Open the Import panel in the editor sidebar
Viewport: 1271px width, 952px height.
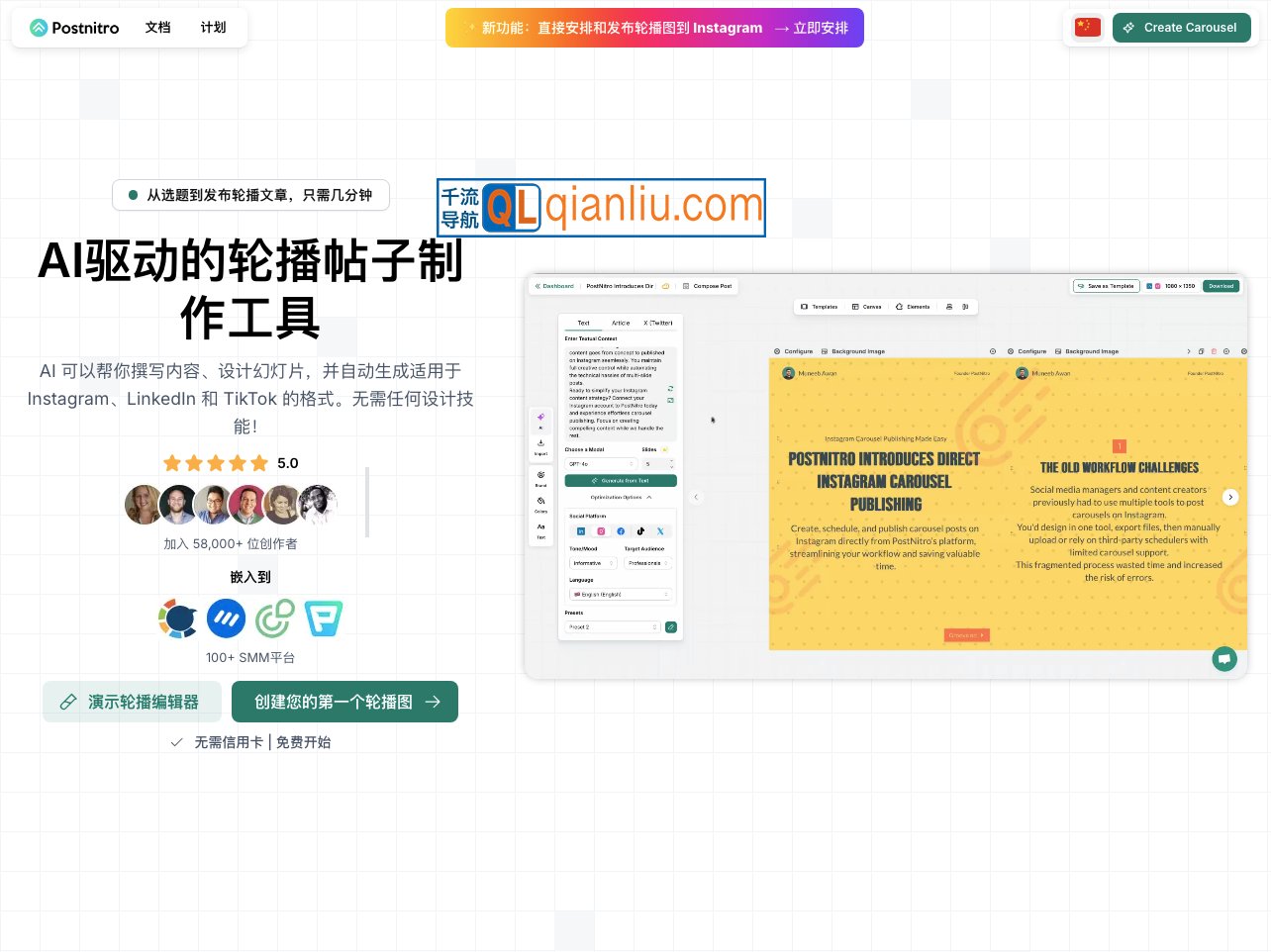(x=540, y=441)
